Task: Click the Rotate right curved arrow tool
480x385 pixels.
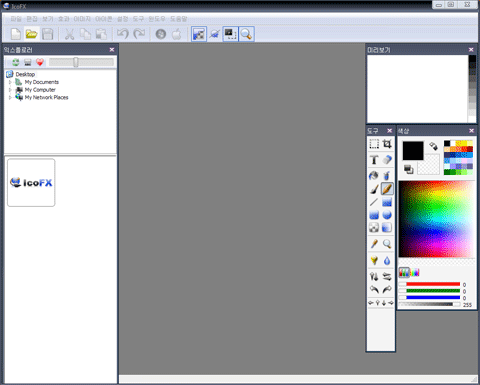Action: coord(387,289)
